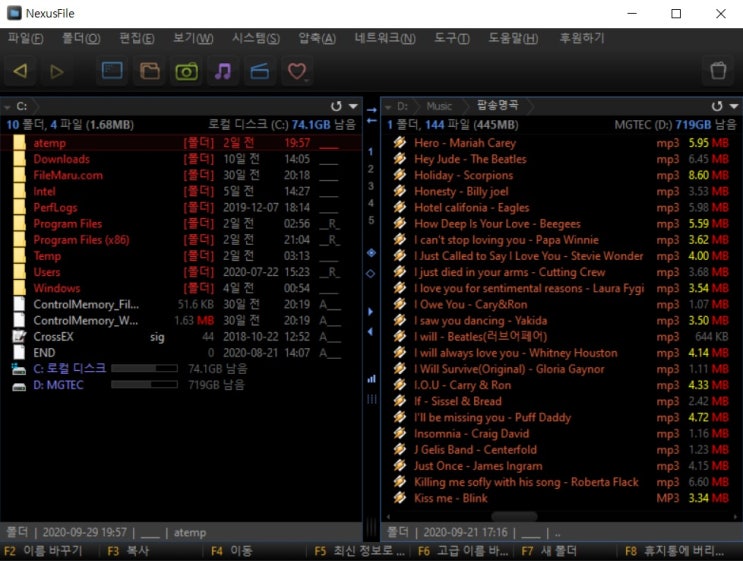The height and width of the screenshot is (561, 743).
Task: Select Insomnia - Craig David file
Action: 560,433
